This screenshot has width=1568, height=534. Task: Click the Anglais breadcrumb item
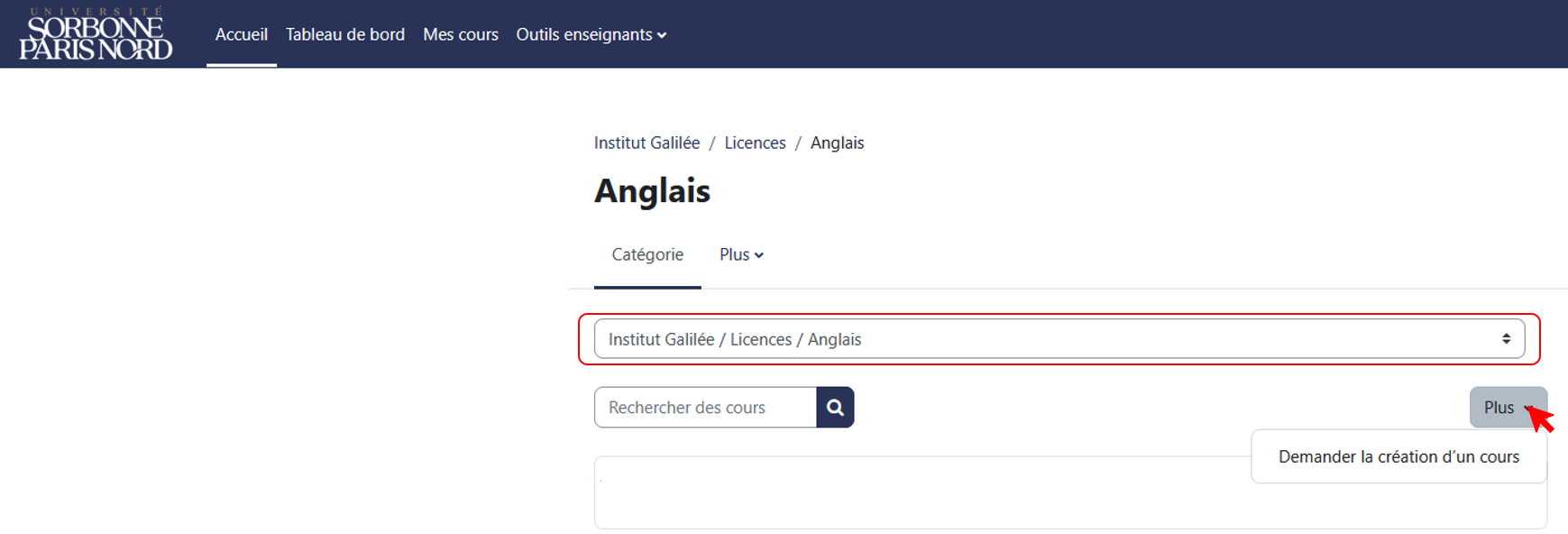coord(837,143)
